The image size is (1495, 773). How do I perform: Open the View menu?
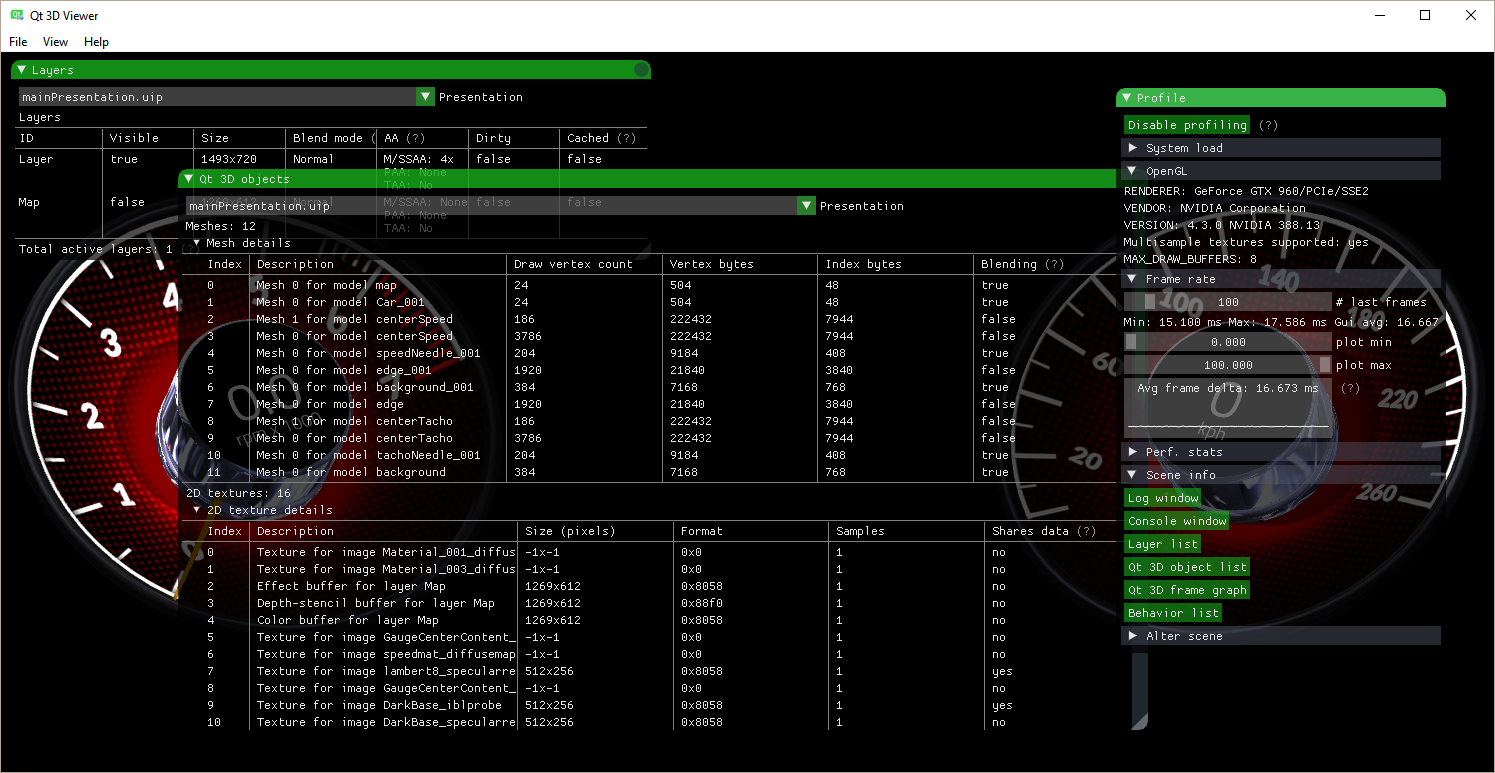tap(55, 42)
